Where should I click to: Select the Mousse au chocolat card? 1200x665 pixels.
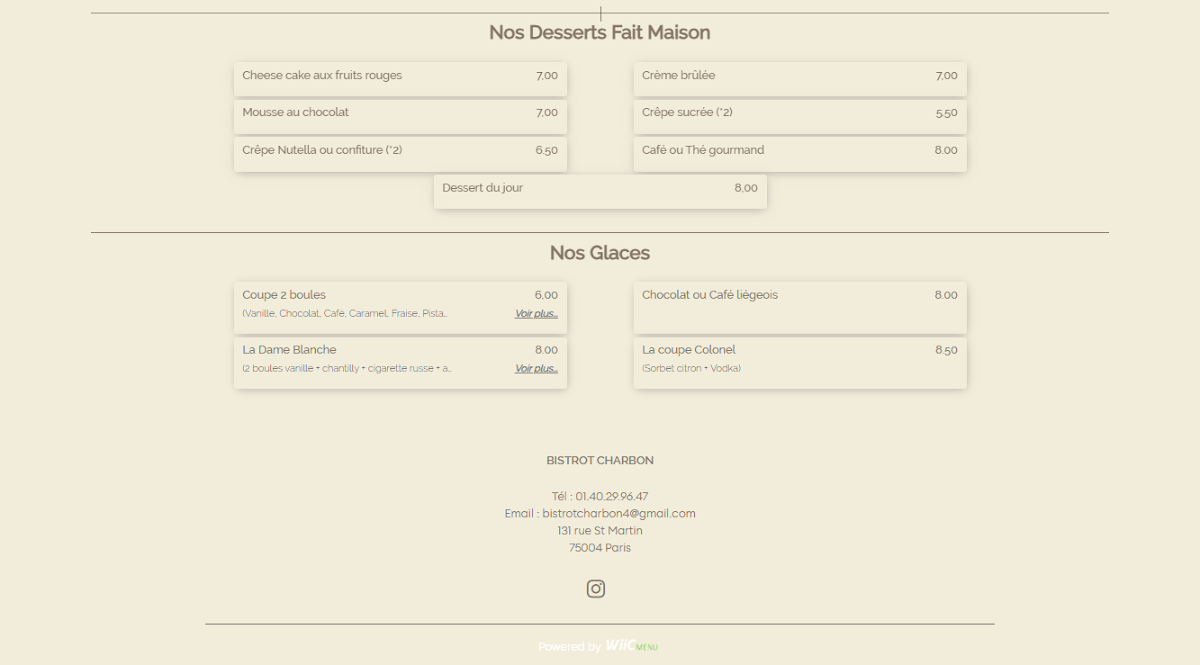[x=400, y=115]
